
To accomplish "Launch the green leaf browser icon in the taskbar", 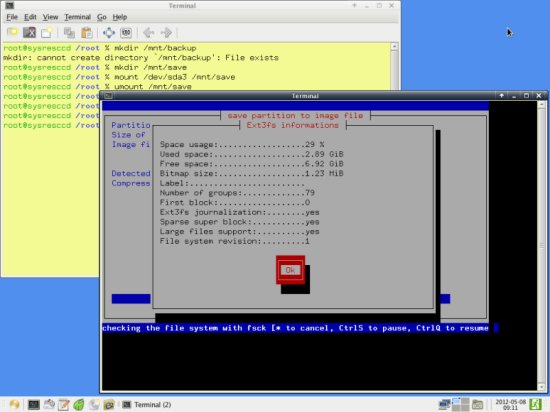I will 79,405.
